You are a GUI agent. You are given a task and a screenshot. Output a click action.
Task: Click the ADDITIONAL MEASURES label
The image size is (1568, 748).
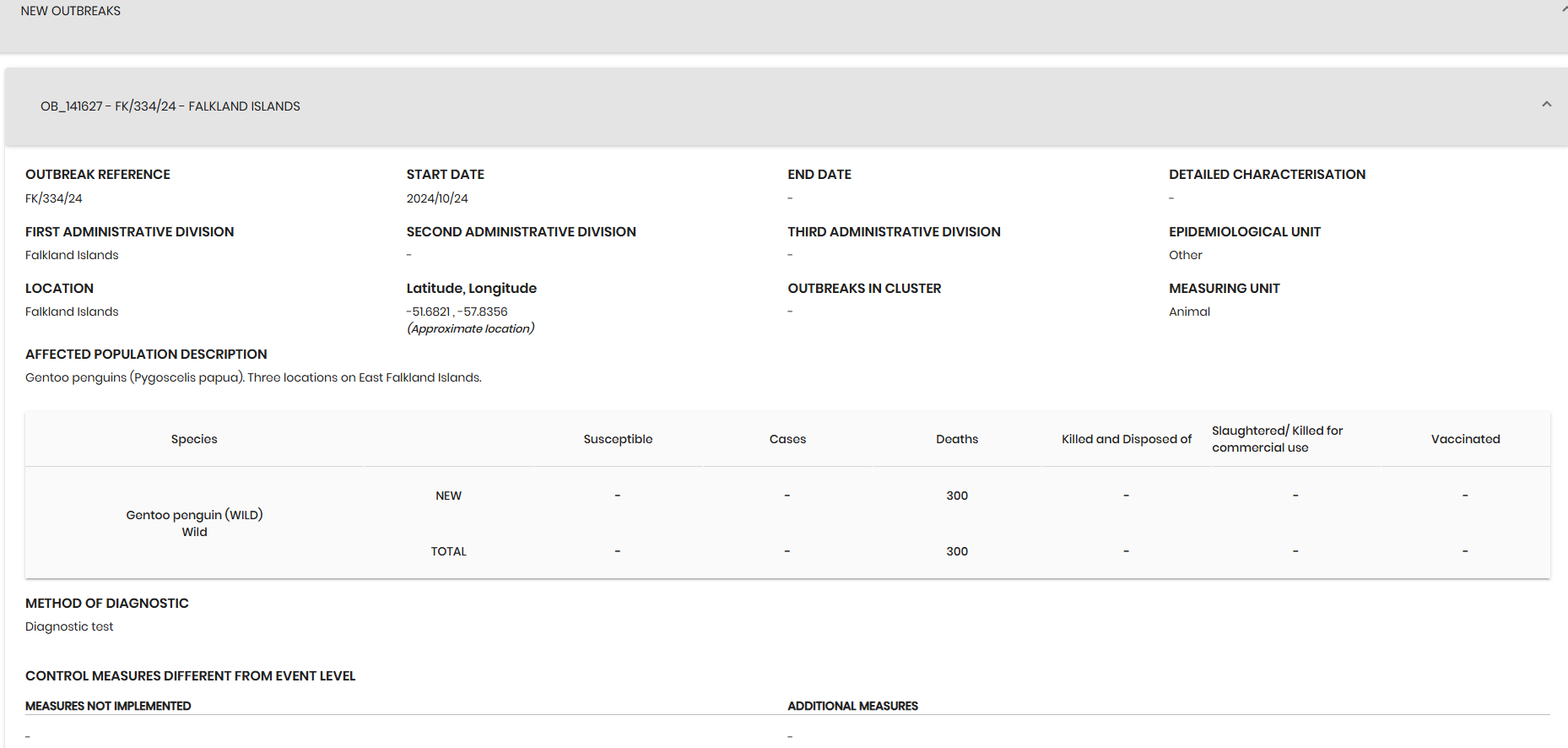coord(853,706)
